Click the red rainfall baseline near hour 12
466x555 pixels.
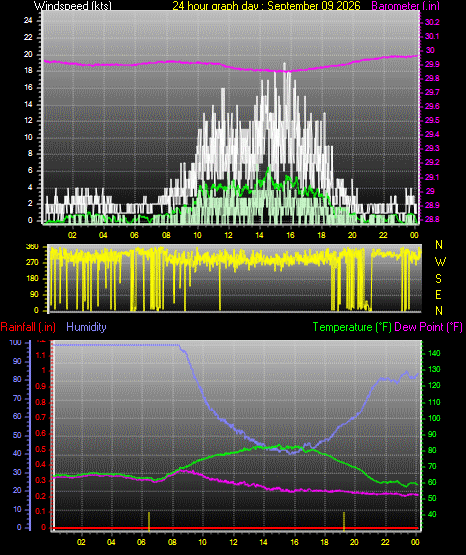(234, 528)
